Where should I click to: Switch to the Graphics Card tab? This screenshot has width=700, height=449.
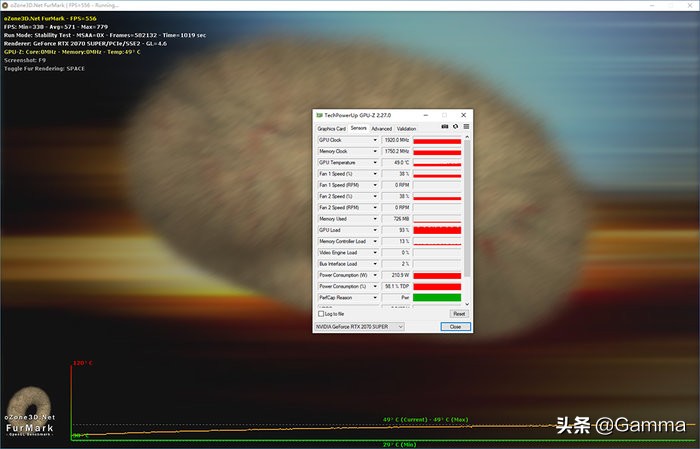tap(331, 128)
